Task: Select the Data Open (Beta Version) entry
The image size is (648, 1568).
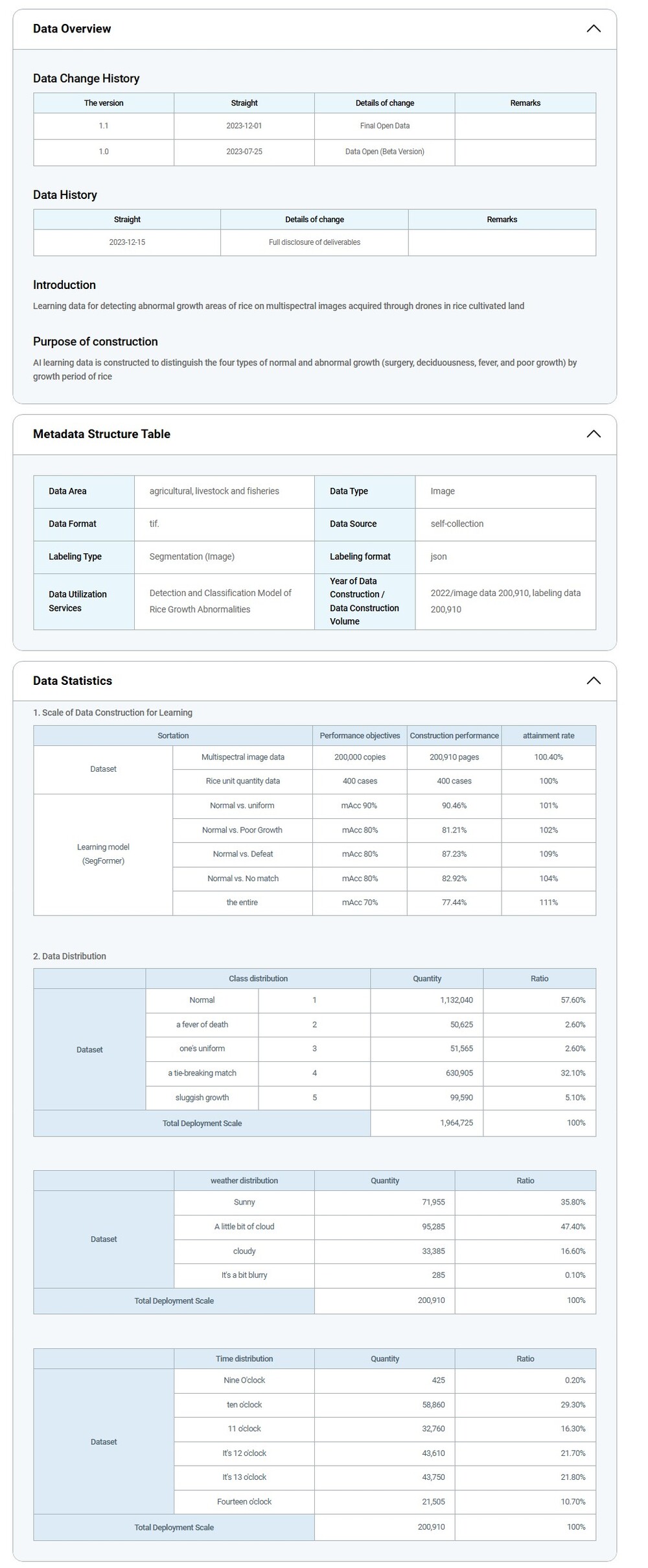Action: pyautogui.click(x=384, y=152)
